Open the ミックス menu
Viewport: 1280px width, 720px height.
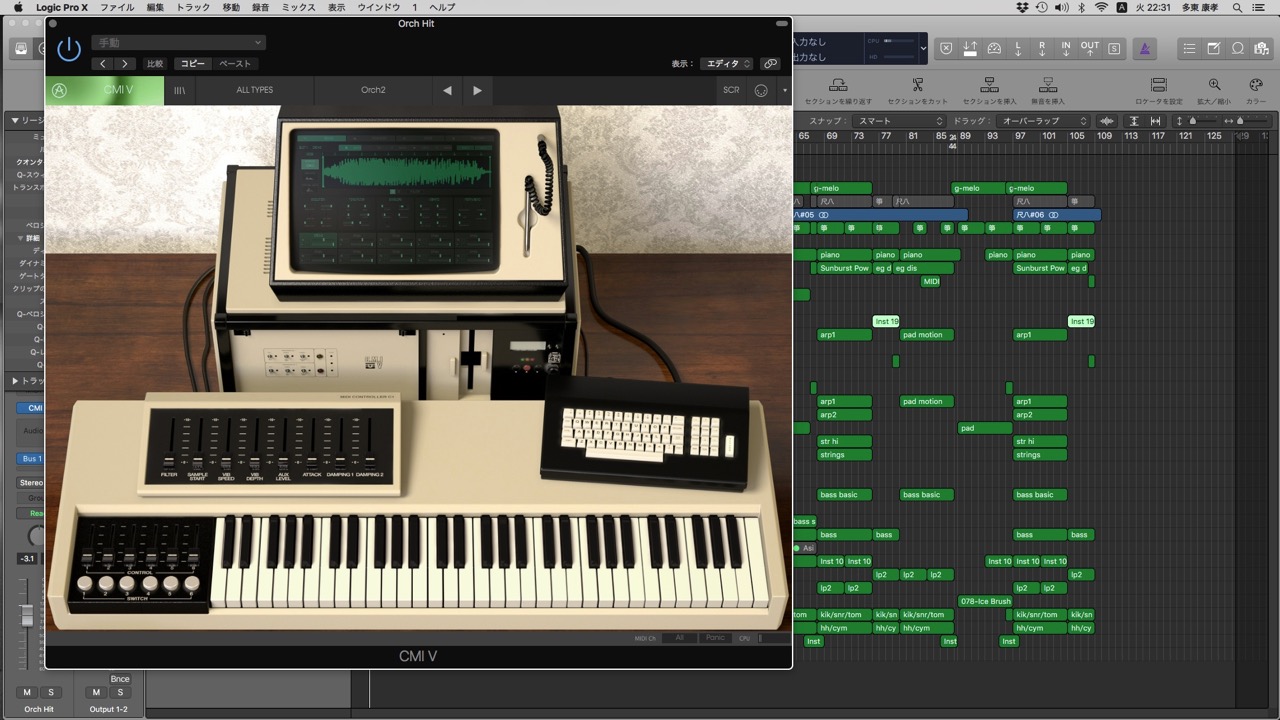[298, 7]
